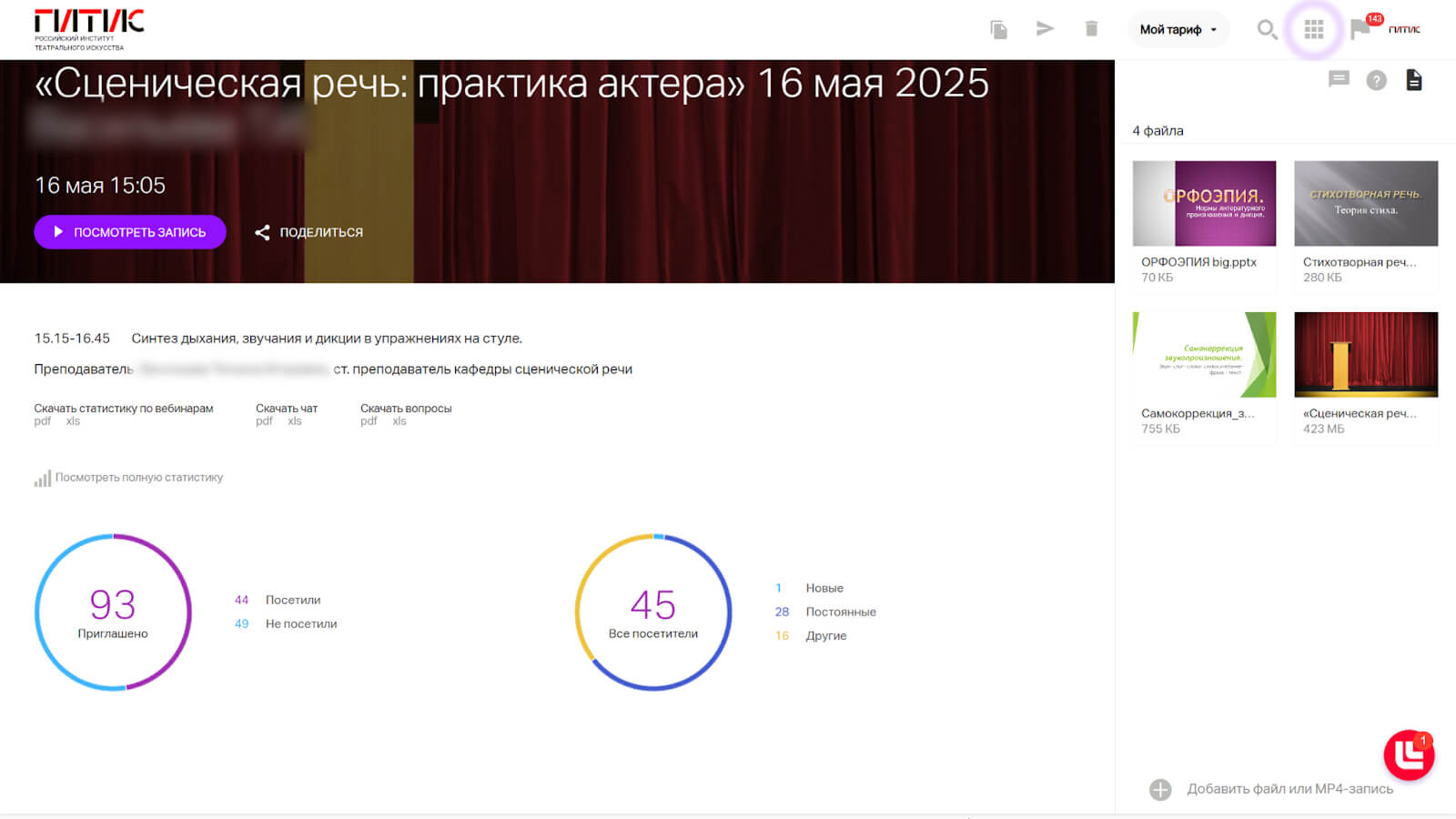Open the red support chat widget
1456x819 pixels.
(1408, 754)
